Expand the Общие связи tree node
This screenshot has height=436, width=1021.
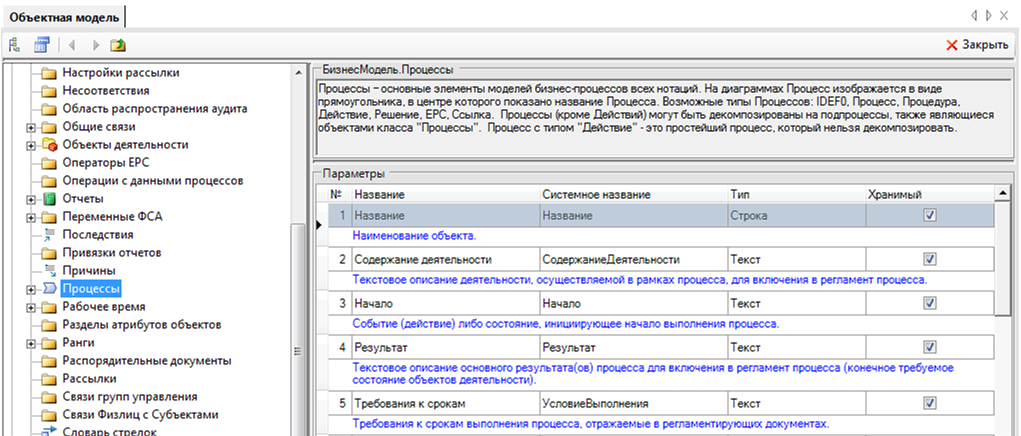point(31,127)
